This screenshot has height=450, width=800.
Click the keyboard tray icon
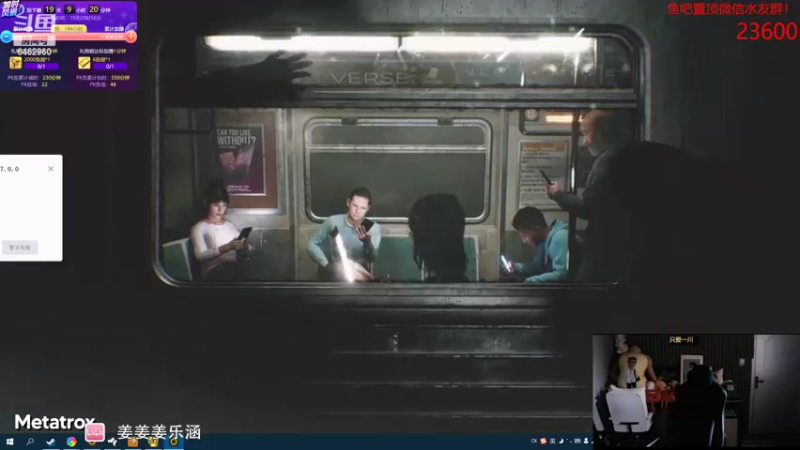[578, 441]
